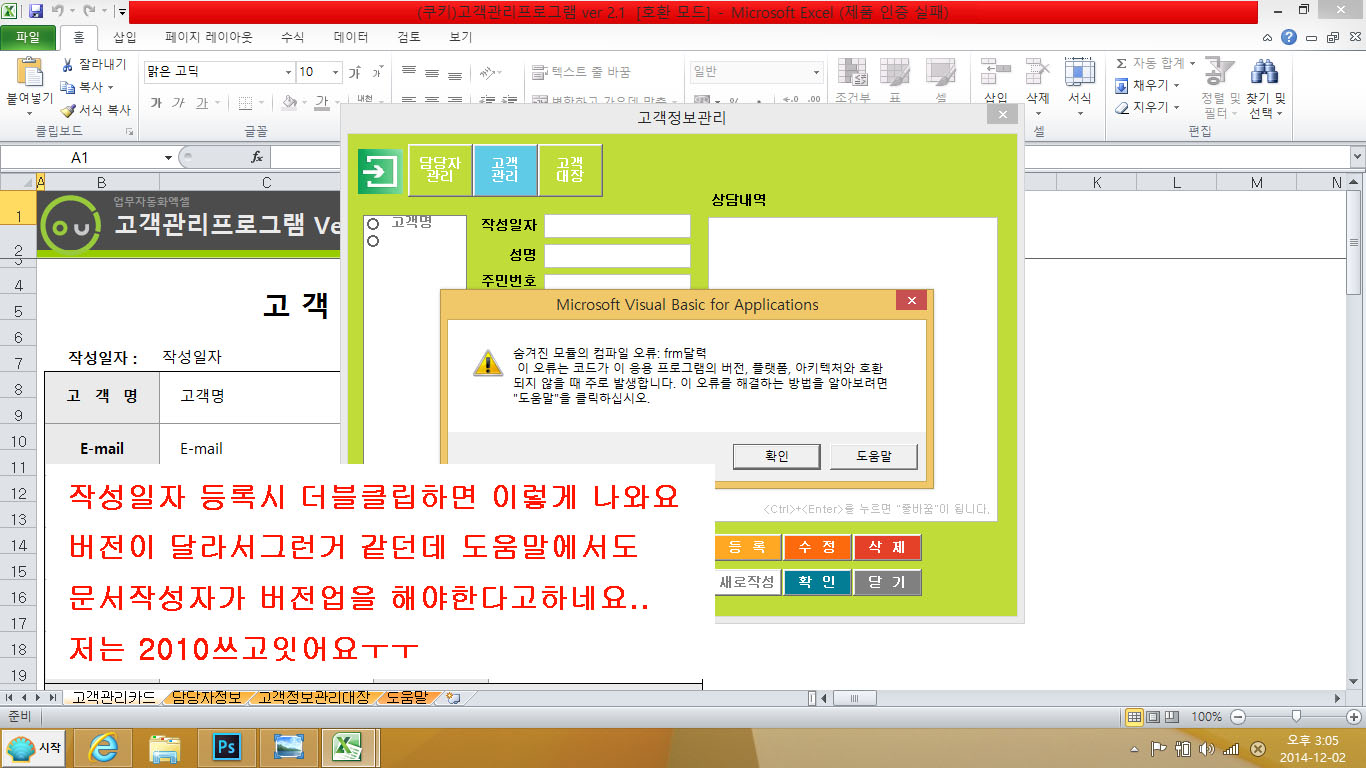The width and height of the screenshot is (1366, 768).
Task: Expand the number format dropdown (일반)
Action: (816, 72)
